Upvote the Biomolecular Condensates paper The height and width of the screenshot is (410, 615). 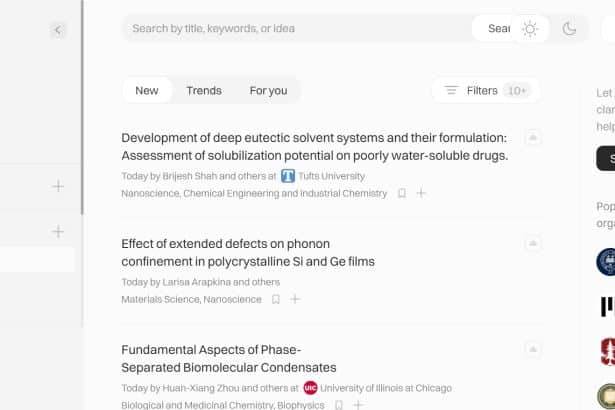click(x=533, y=349)
